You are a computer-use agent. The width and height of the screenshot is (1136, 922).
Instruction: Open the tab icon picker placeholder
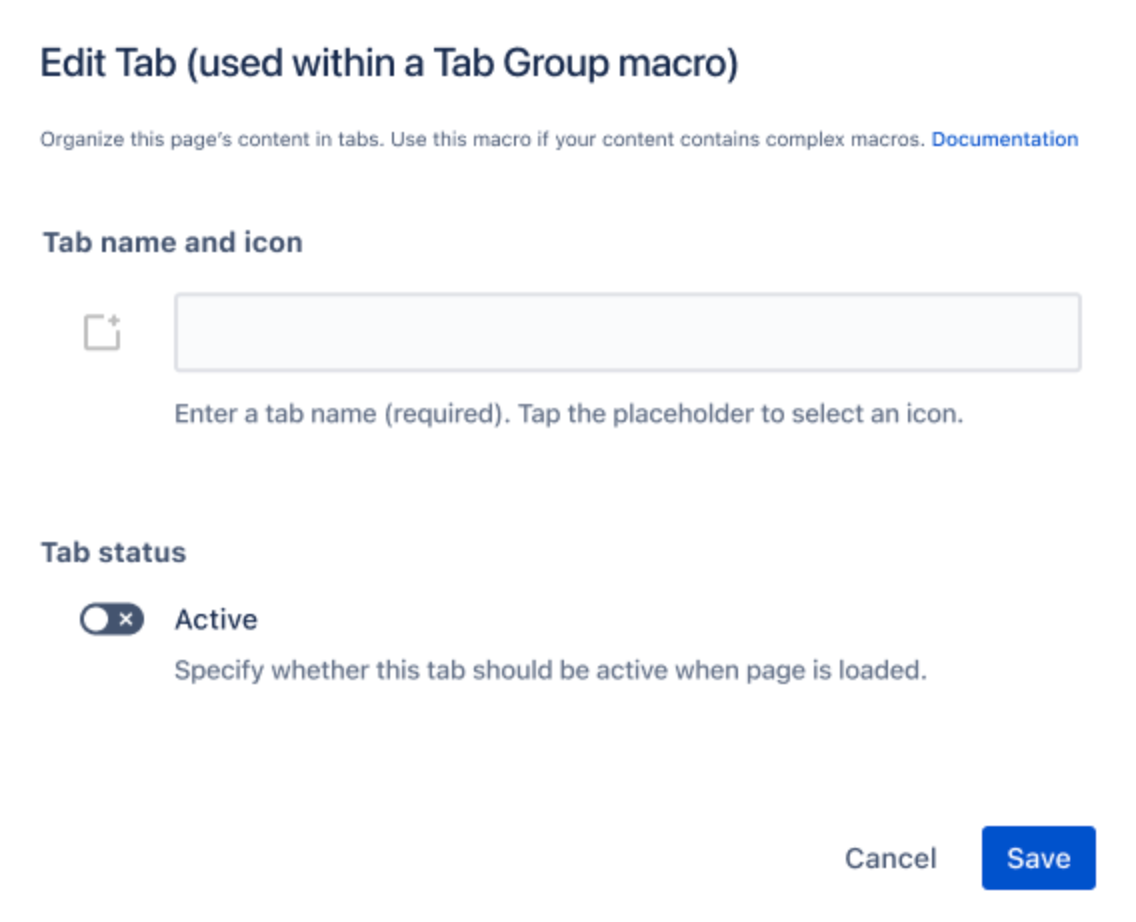tap(102, 333)
